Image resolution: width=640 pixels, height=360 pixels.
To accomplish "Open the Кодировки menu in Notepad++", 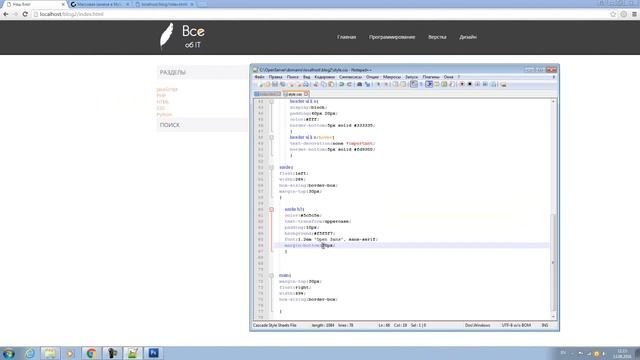I will click(324, 77).
